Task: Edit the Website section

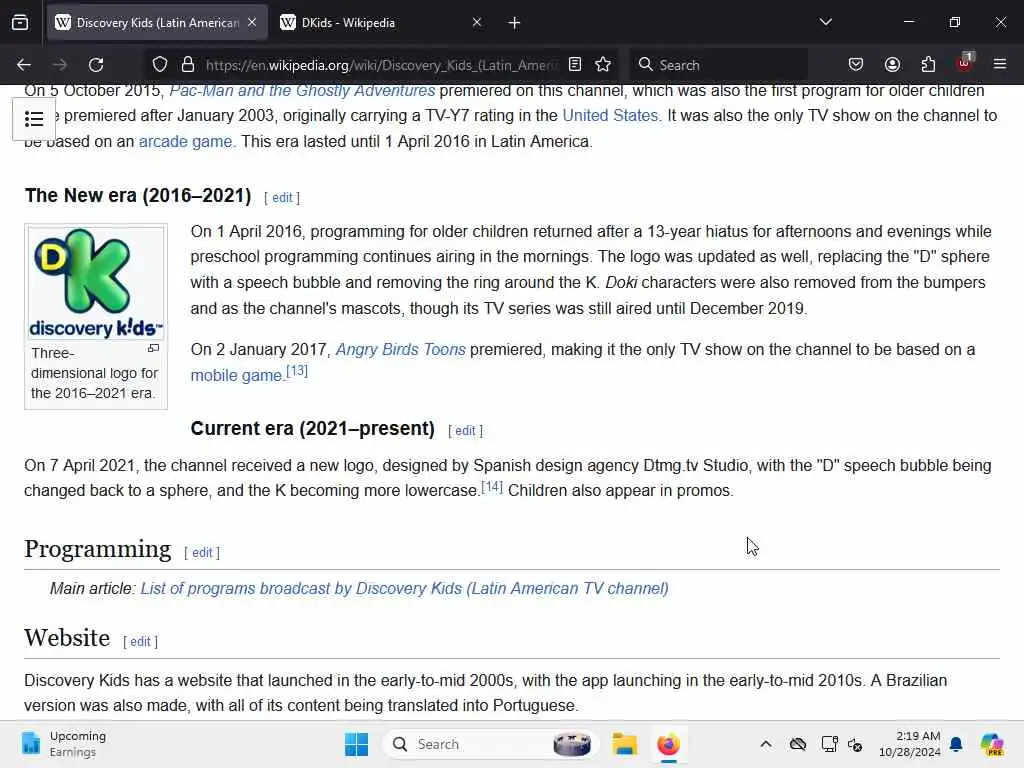Action: pyautogui.click(x=140, y=642)
